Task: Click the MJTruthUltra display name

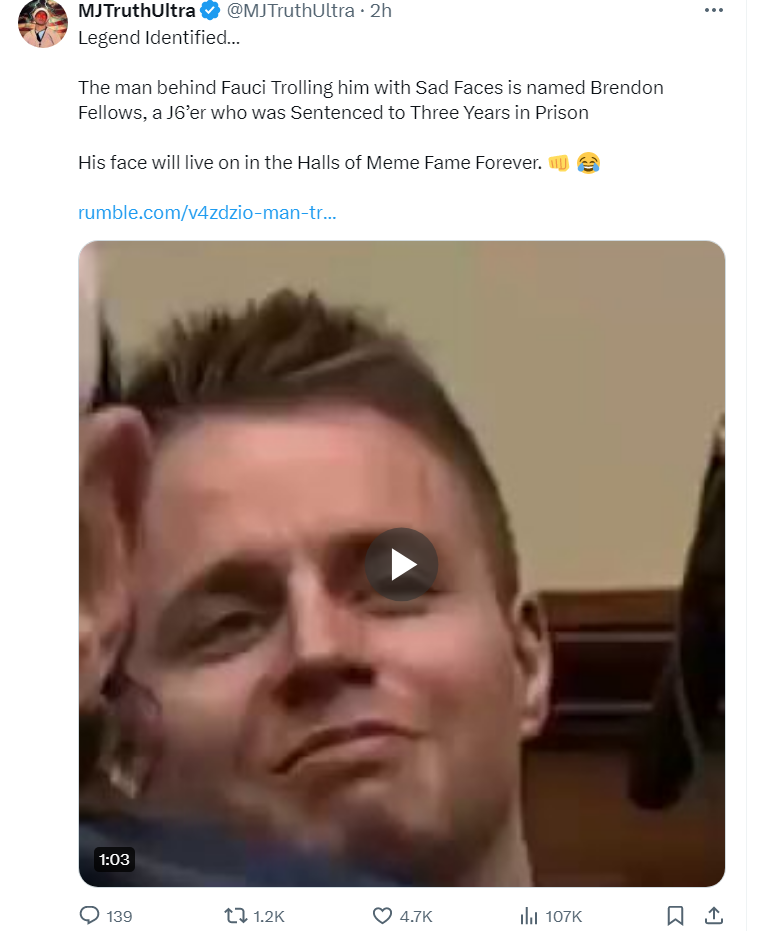Action: [137, 11]
